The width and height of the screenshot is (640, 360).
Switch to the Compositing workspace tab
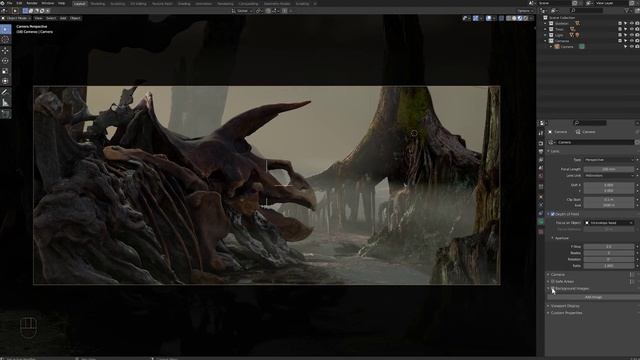249,4
